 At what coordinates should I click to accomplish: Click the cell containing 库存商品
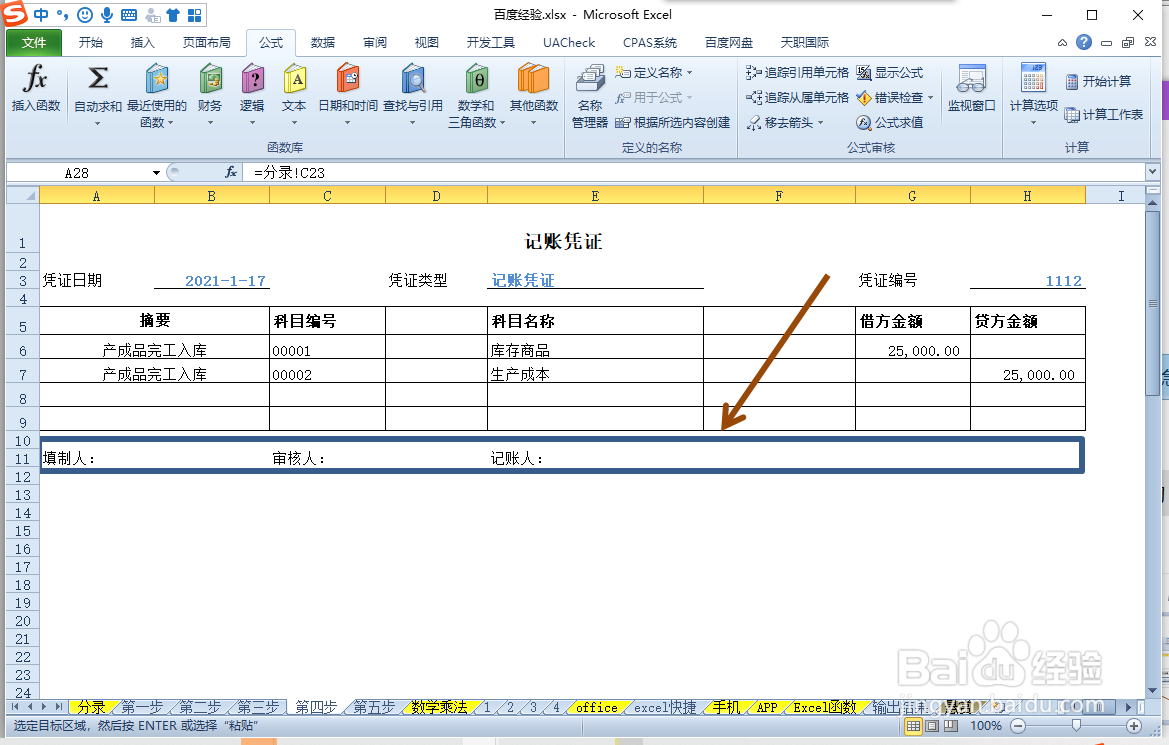point(595,350)
